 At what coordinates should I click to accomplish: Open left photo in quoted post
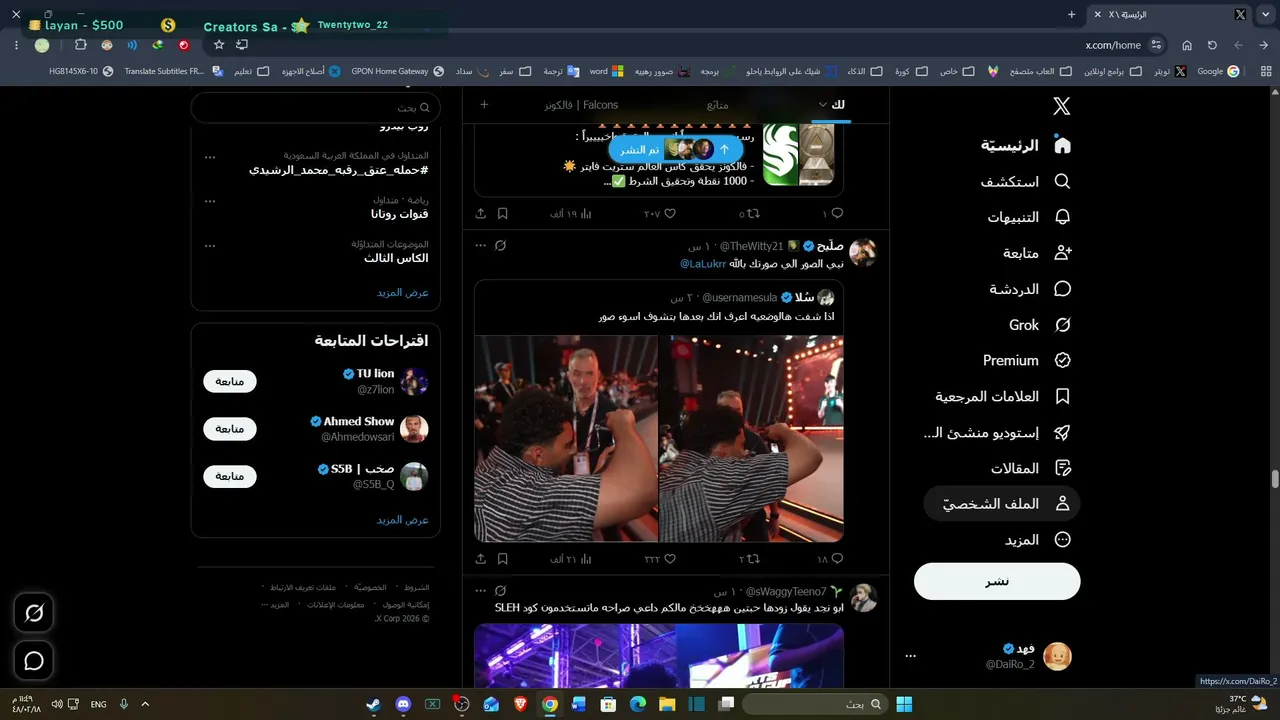[566, 439]
